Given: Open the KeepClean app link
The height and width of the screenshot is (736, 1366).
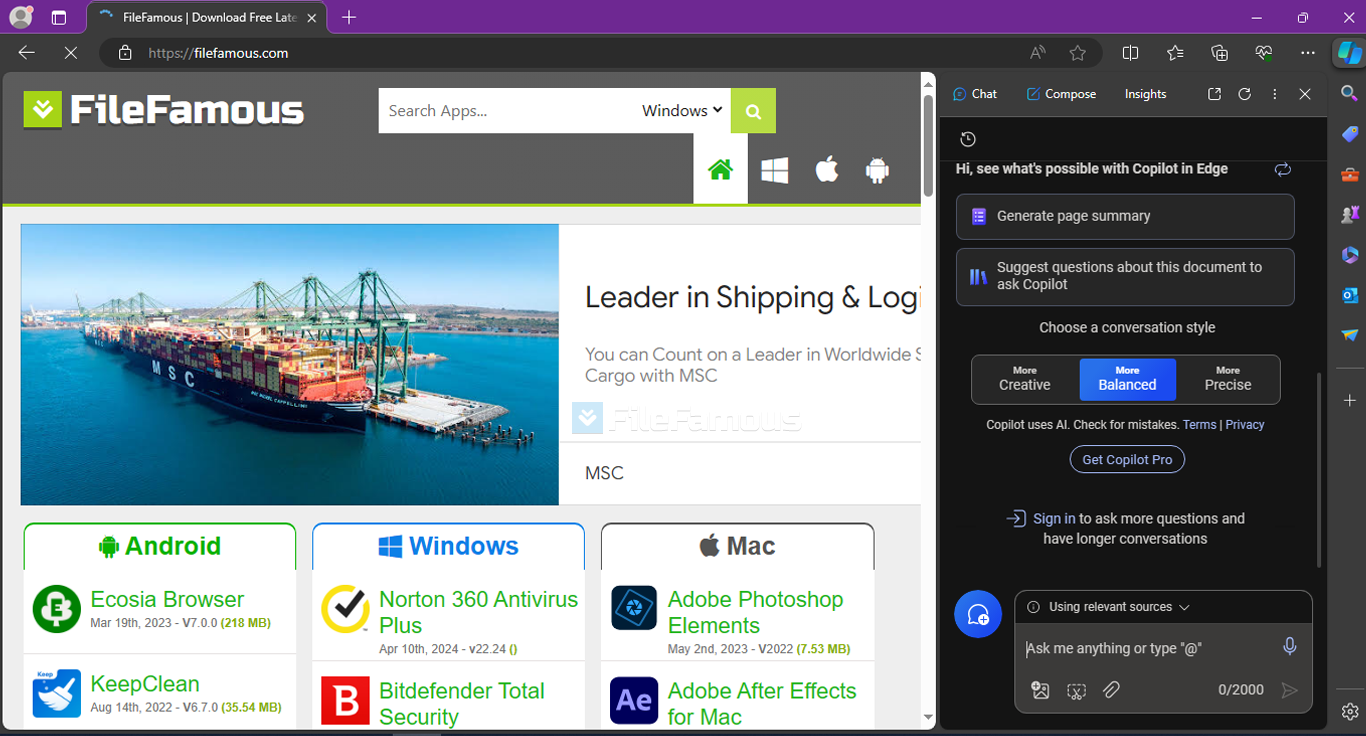Looking at the screenshot, I should point(145,684).
